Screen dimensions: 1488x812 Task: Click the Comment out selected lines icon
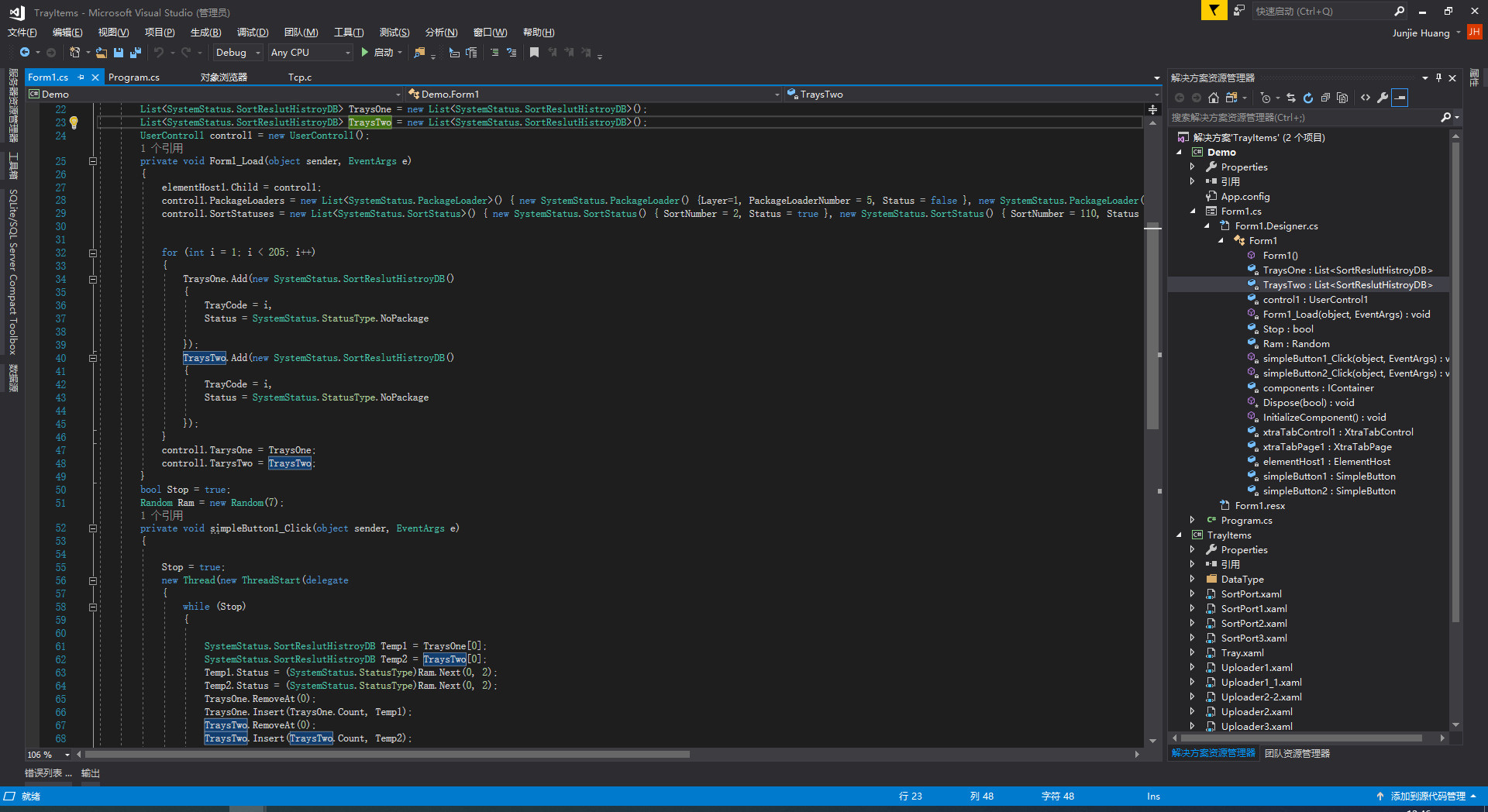click(x=494, y=53)
